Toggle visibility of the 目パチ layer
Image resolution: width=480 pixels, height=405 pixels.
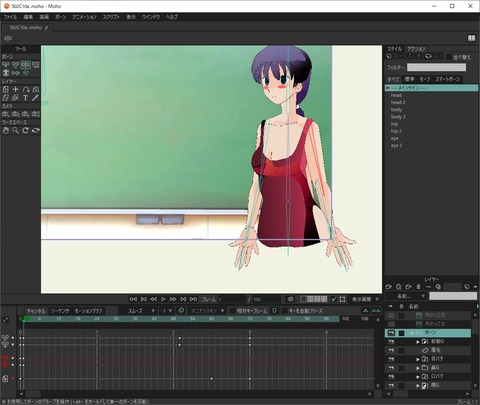point(391,359)
